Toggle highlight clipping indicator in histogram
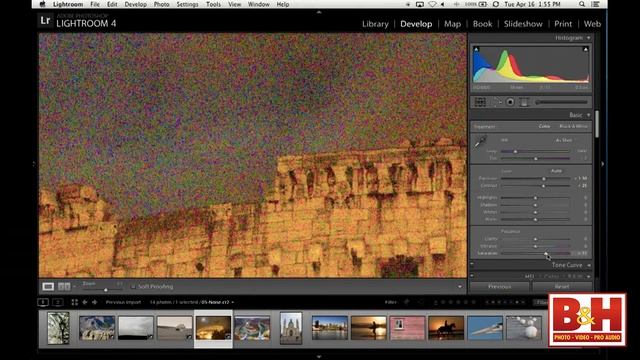640x360 pixels. (585, 49)
